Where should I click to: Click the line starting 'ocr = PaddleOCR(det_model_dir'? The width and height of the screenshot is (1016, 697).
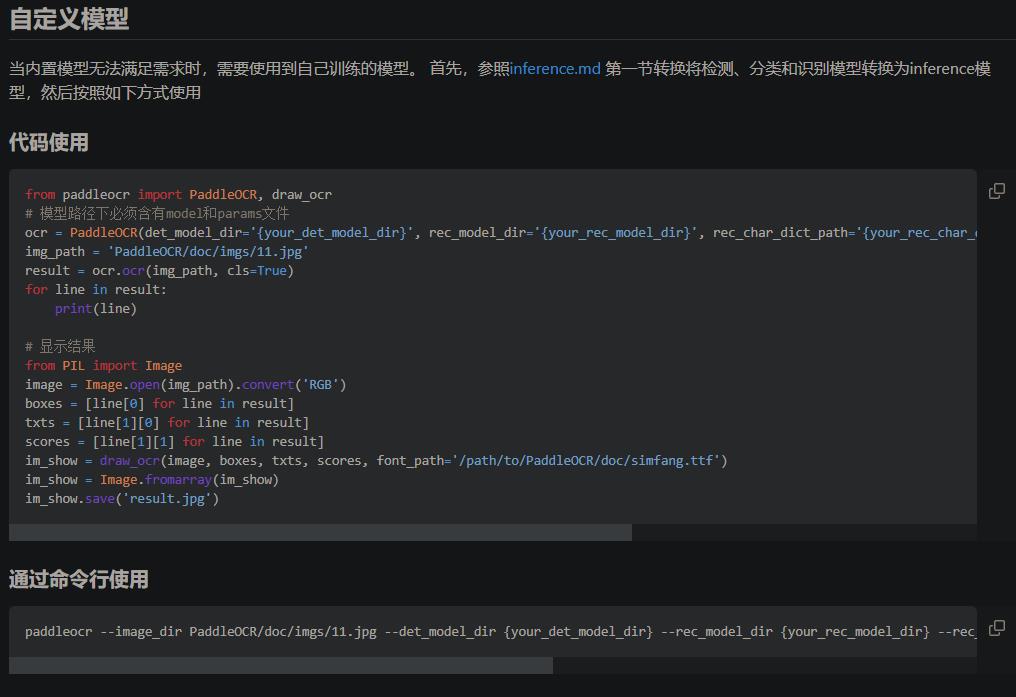point(500,233)
